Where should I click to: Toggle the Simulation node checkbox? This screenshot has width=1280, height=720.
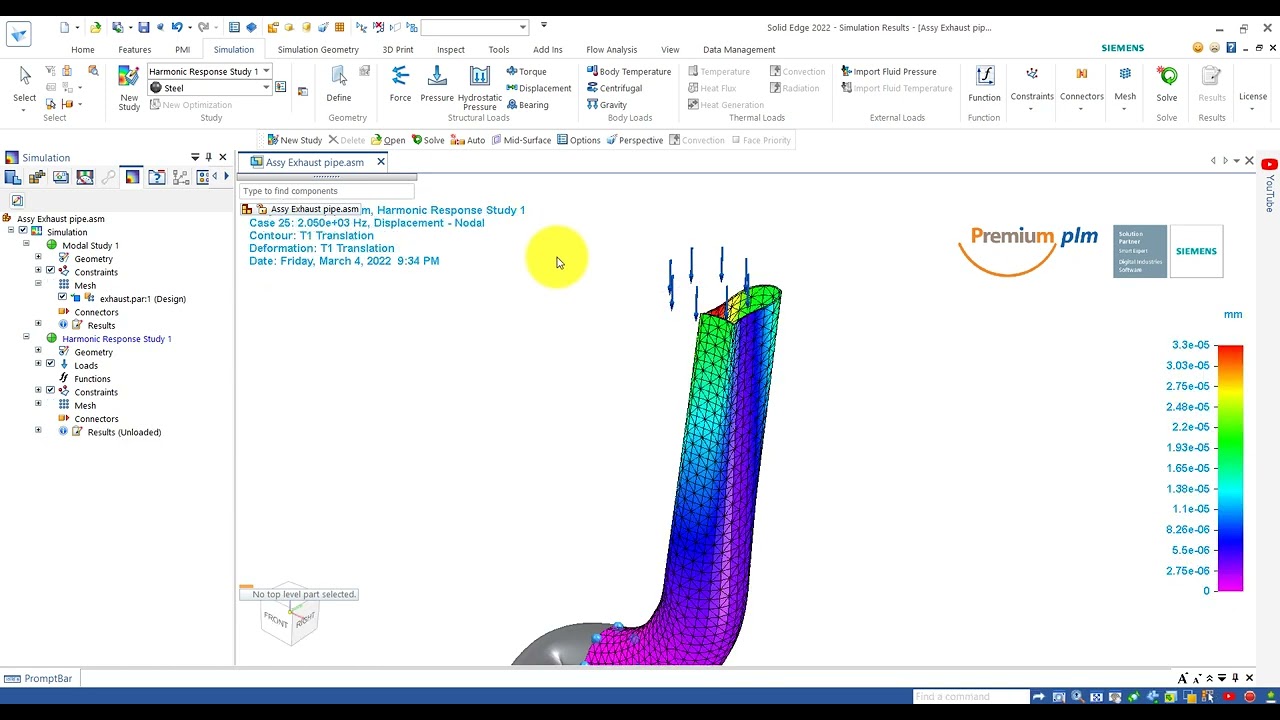[x=23, y=232]
